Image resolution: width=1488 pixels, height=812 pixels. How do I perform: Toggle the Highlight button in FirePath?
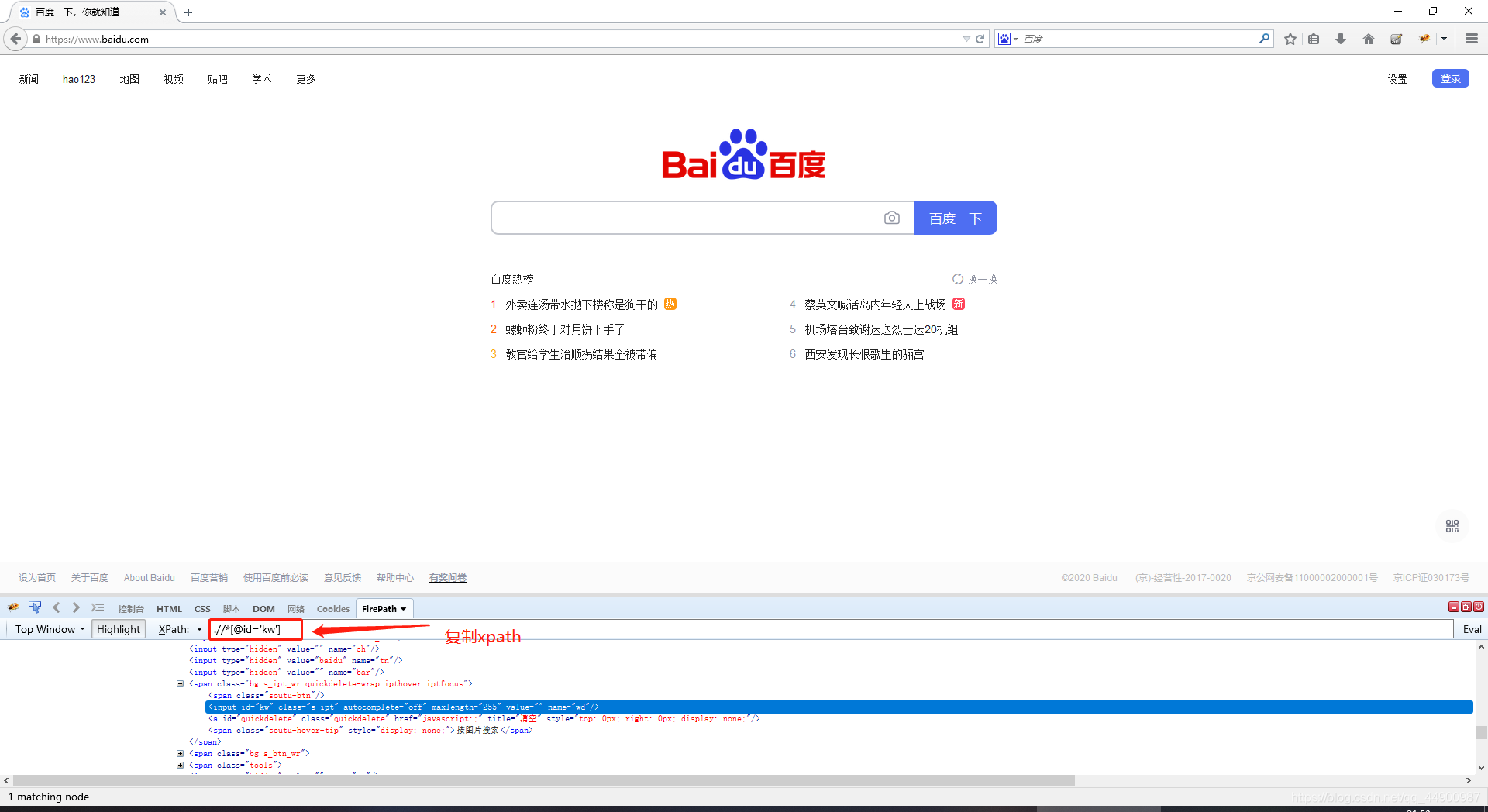tap(119, 629)
